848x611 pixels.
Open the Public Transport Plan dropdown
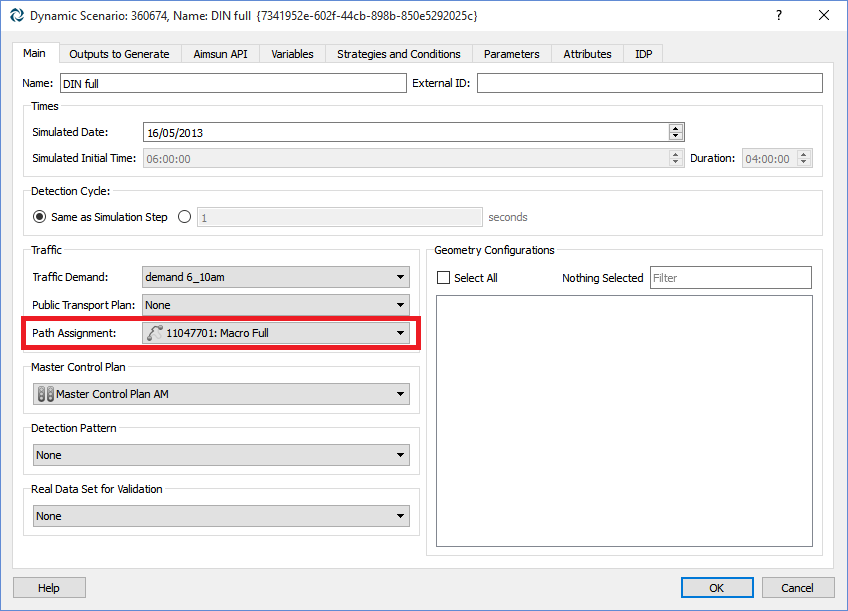(276, 305)
